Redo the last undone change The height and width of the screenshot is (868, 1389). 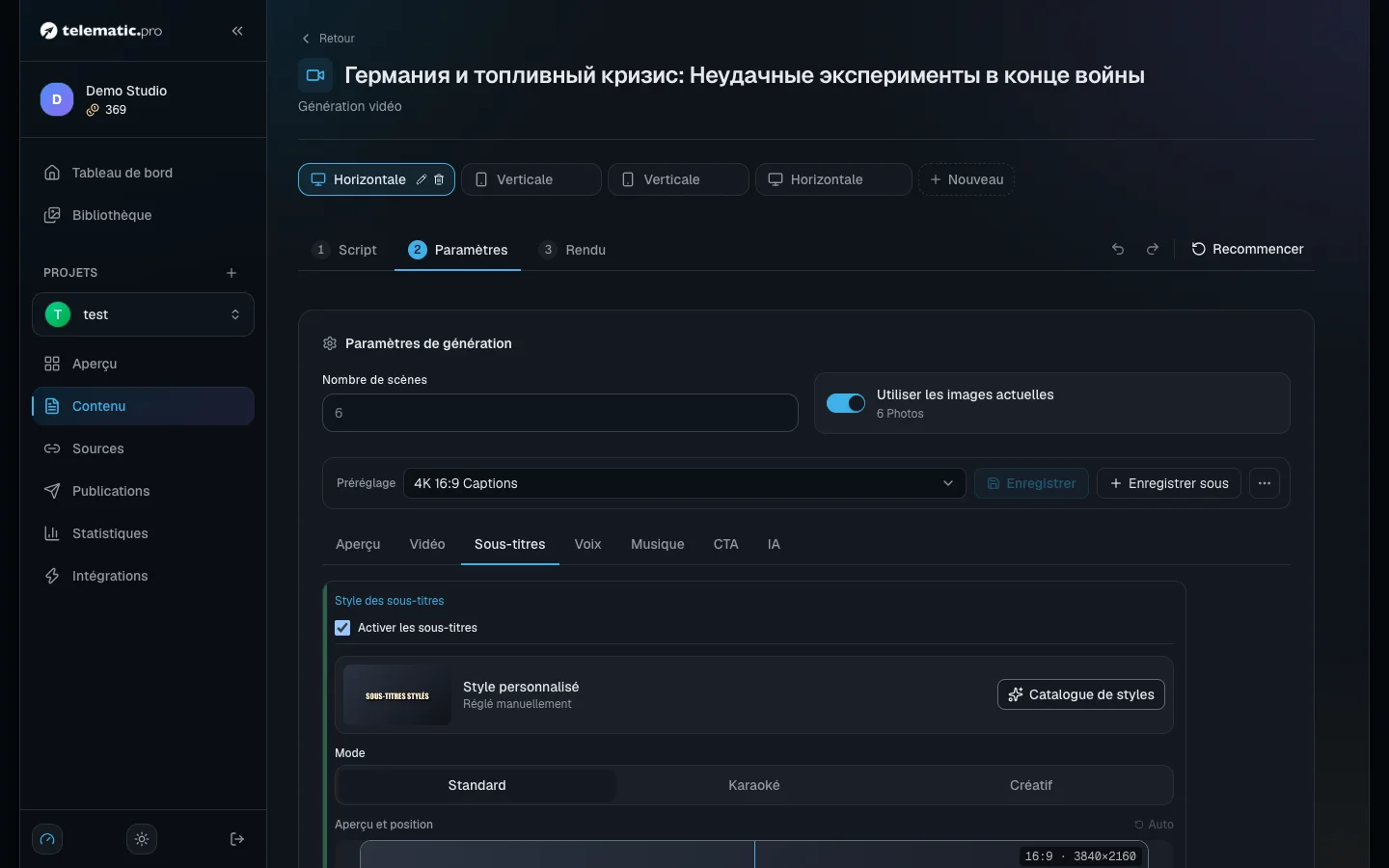1153,249
